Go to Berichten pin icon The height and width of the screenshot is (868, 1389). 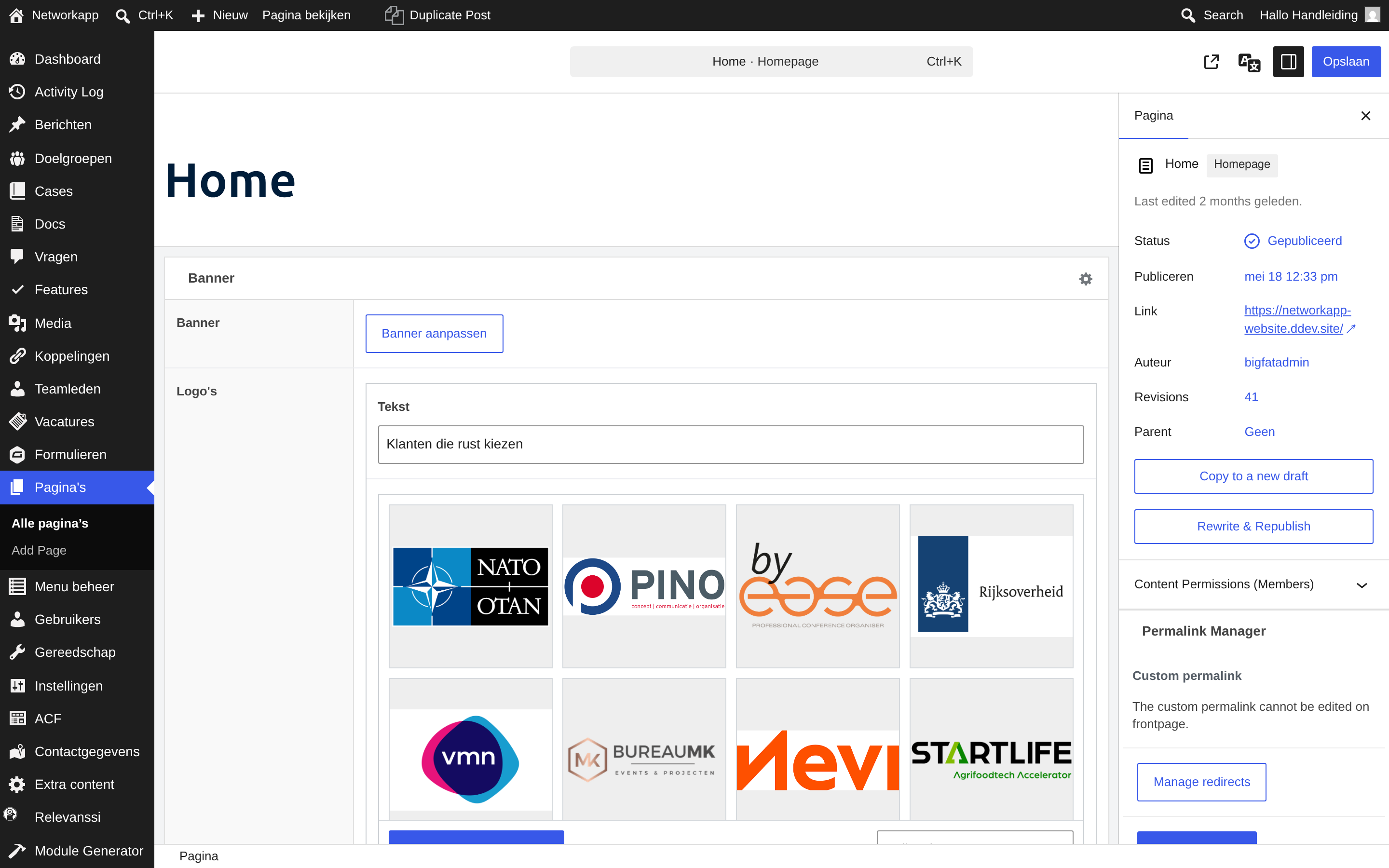(x=17, y=124)
